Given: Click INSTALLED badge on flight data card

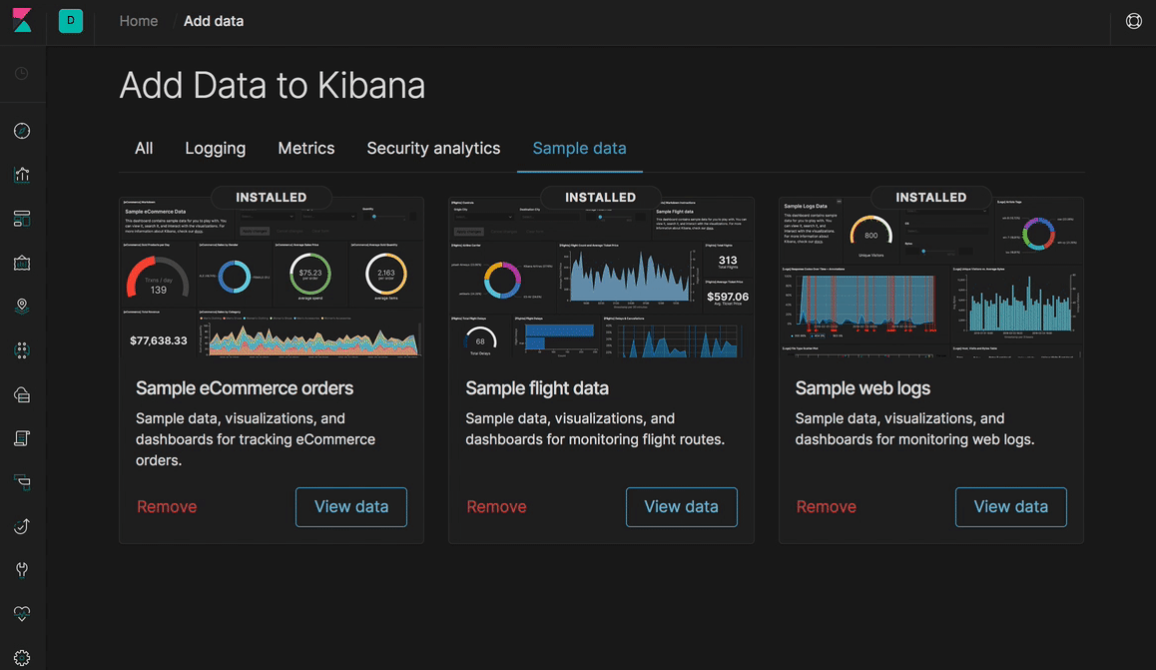Looking at the screenshot, I should click(x=600, y=198).
